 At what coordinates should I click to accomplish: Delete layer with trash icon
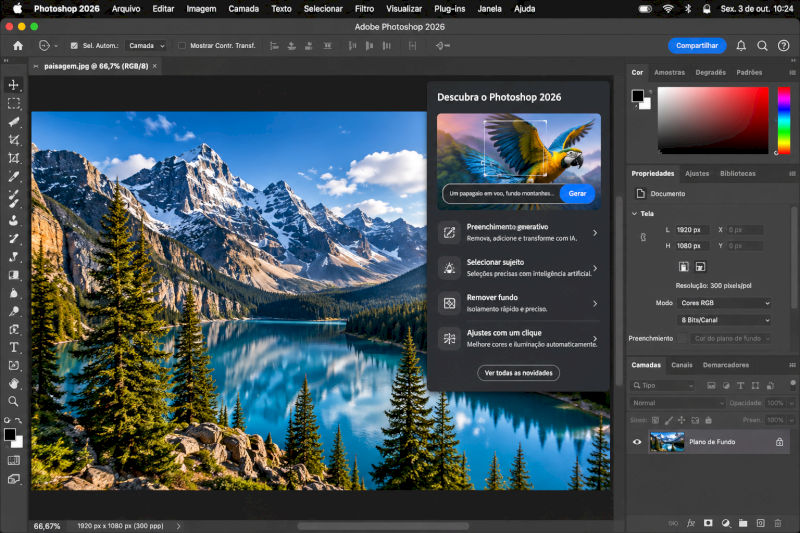click(778, 523)
